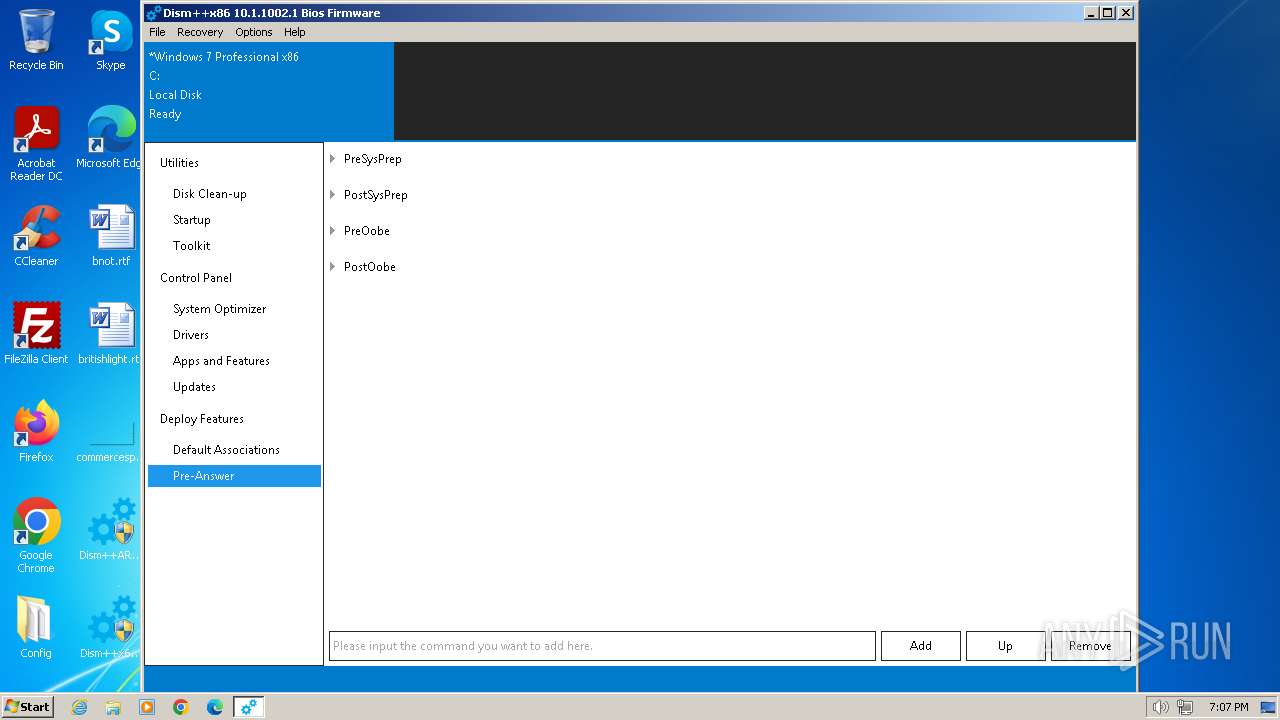Screen dimensions: 1280x720
Task: Launch CCleaner from the desktop
Action: [36, 236]
